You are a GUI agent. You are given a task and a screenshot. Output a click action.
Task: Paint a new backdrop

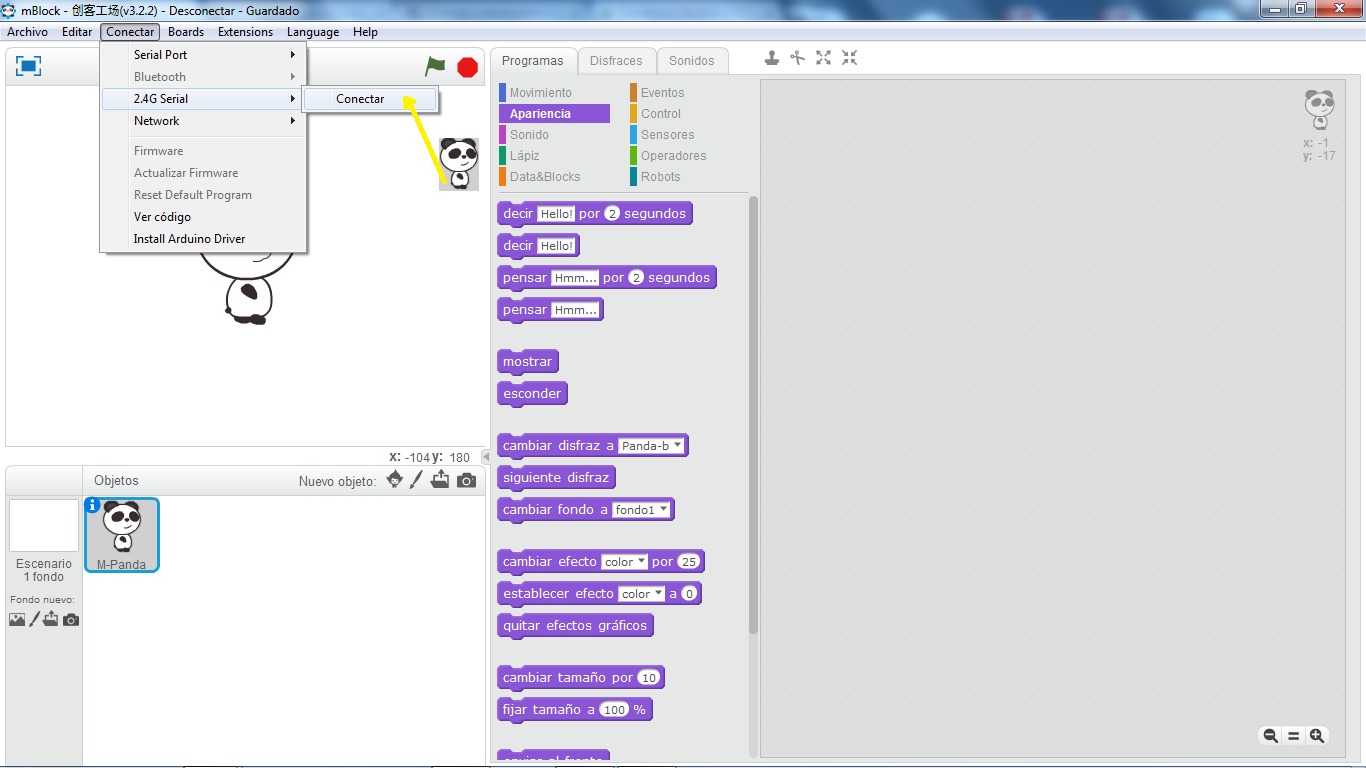click(x=34, y=620)
